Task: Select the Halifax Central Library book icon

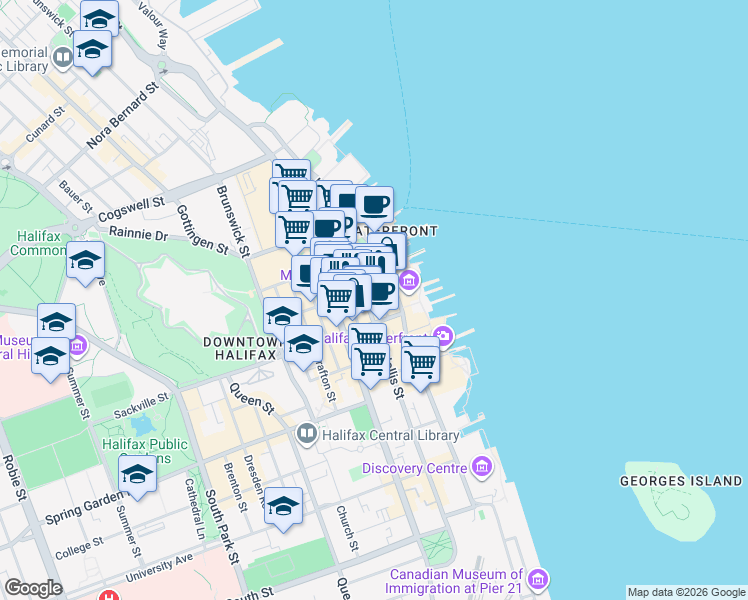Action: point(307,434)
